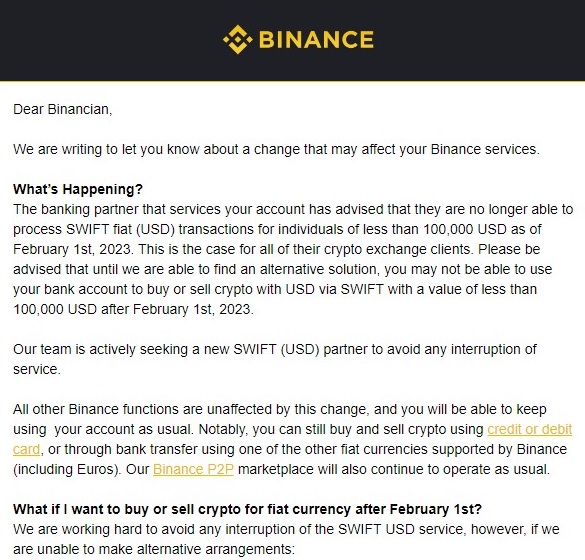Click the line starting "The banking partner"
This screenshot has height=560, width=585.
point(293,209)
